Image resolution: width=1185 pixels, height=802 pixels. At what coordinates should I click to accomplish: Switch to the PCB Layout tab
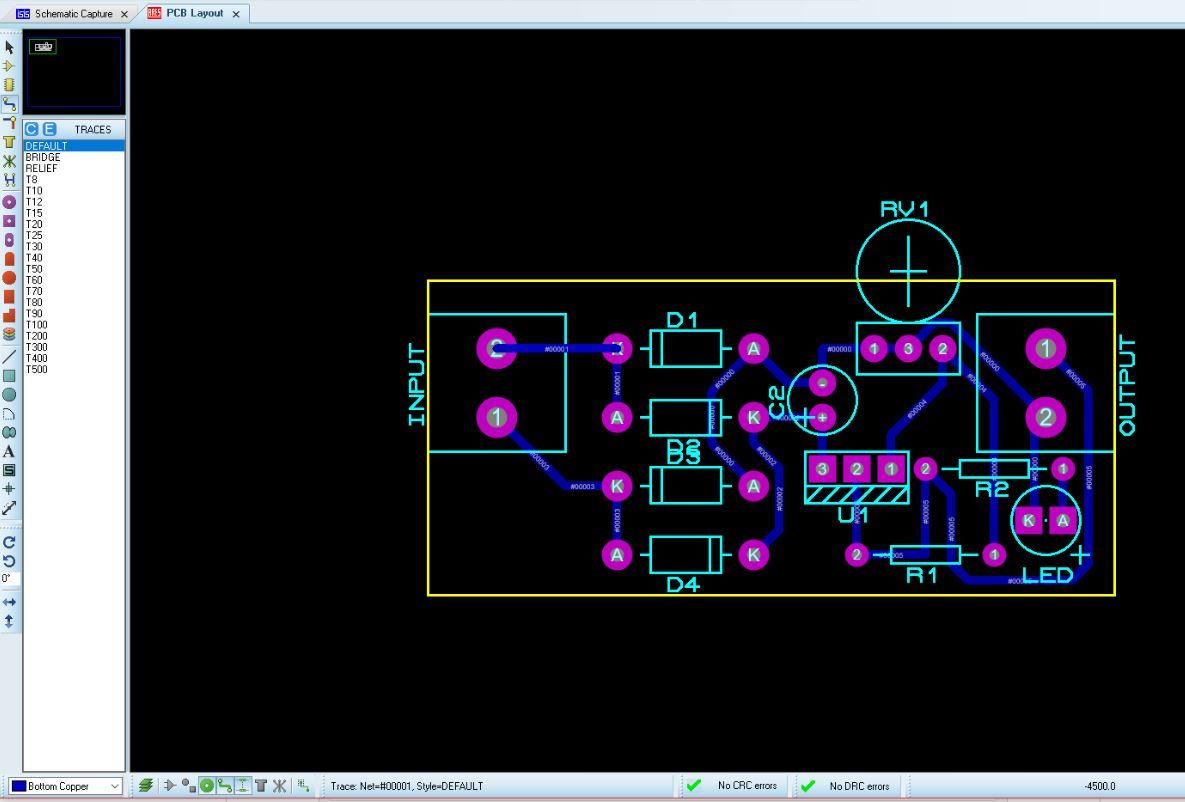click(195, 14)
